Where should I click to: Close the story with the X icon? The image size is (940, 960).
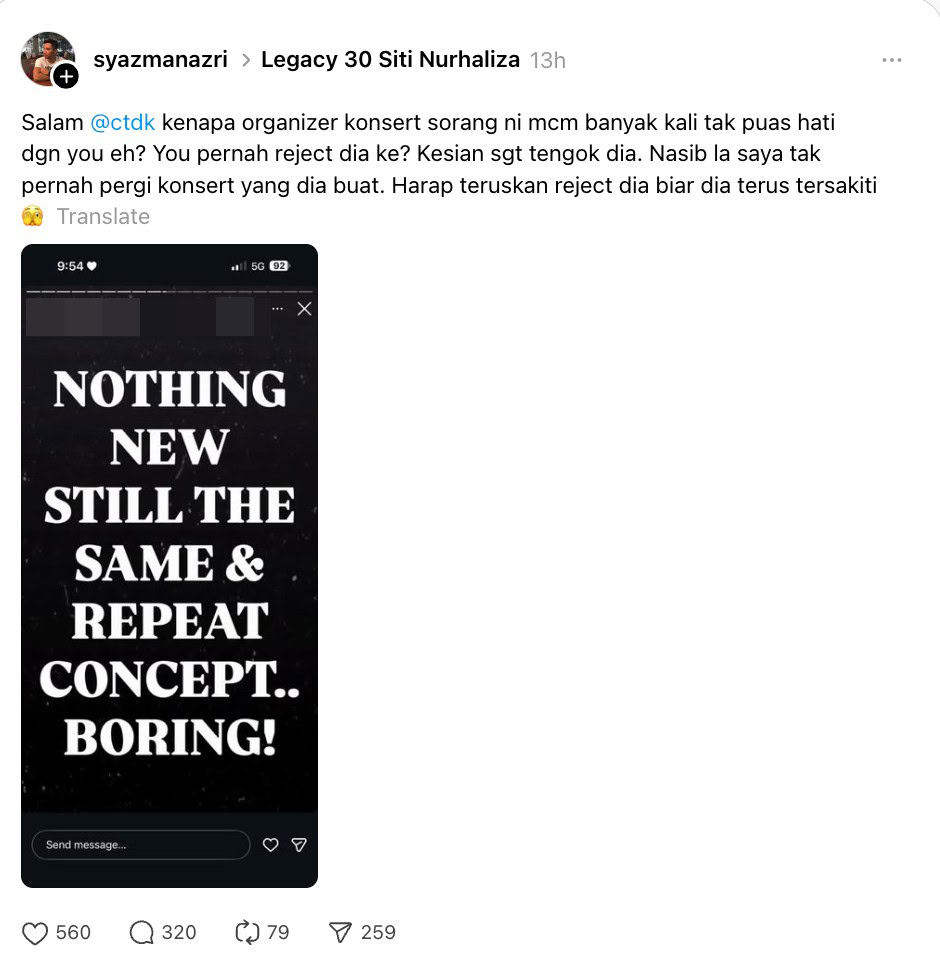[304, 309]
